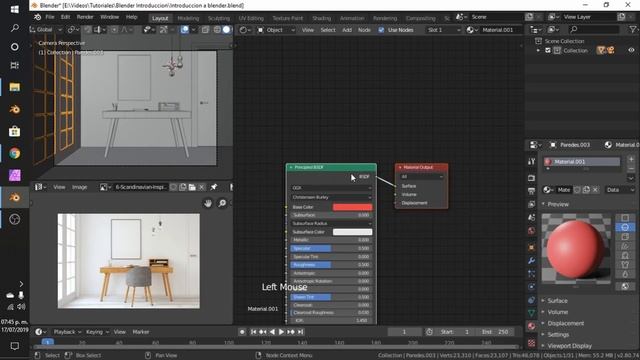Viewport: 640px width, 360px height.
Task: Open the Object shader type dropdown
Action: 276,30
